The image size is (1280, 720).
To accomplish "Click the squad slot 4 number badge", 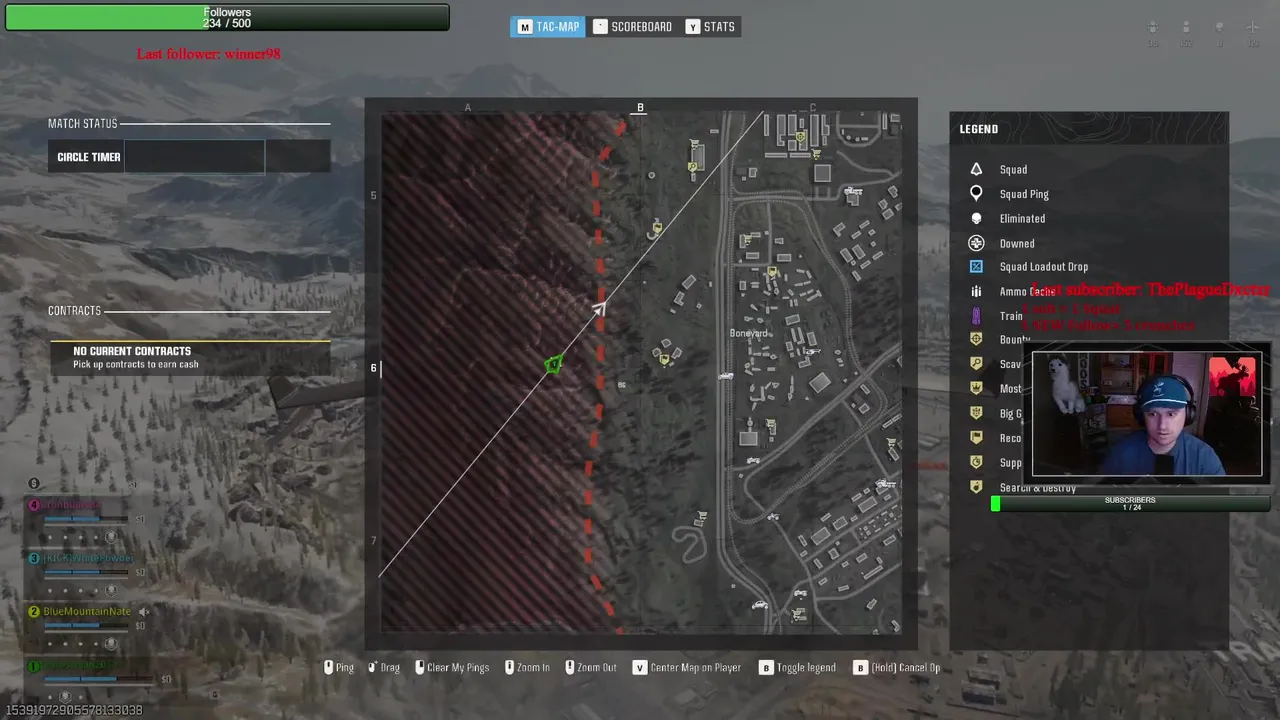I will point(34,506).
